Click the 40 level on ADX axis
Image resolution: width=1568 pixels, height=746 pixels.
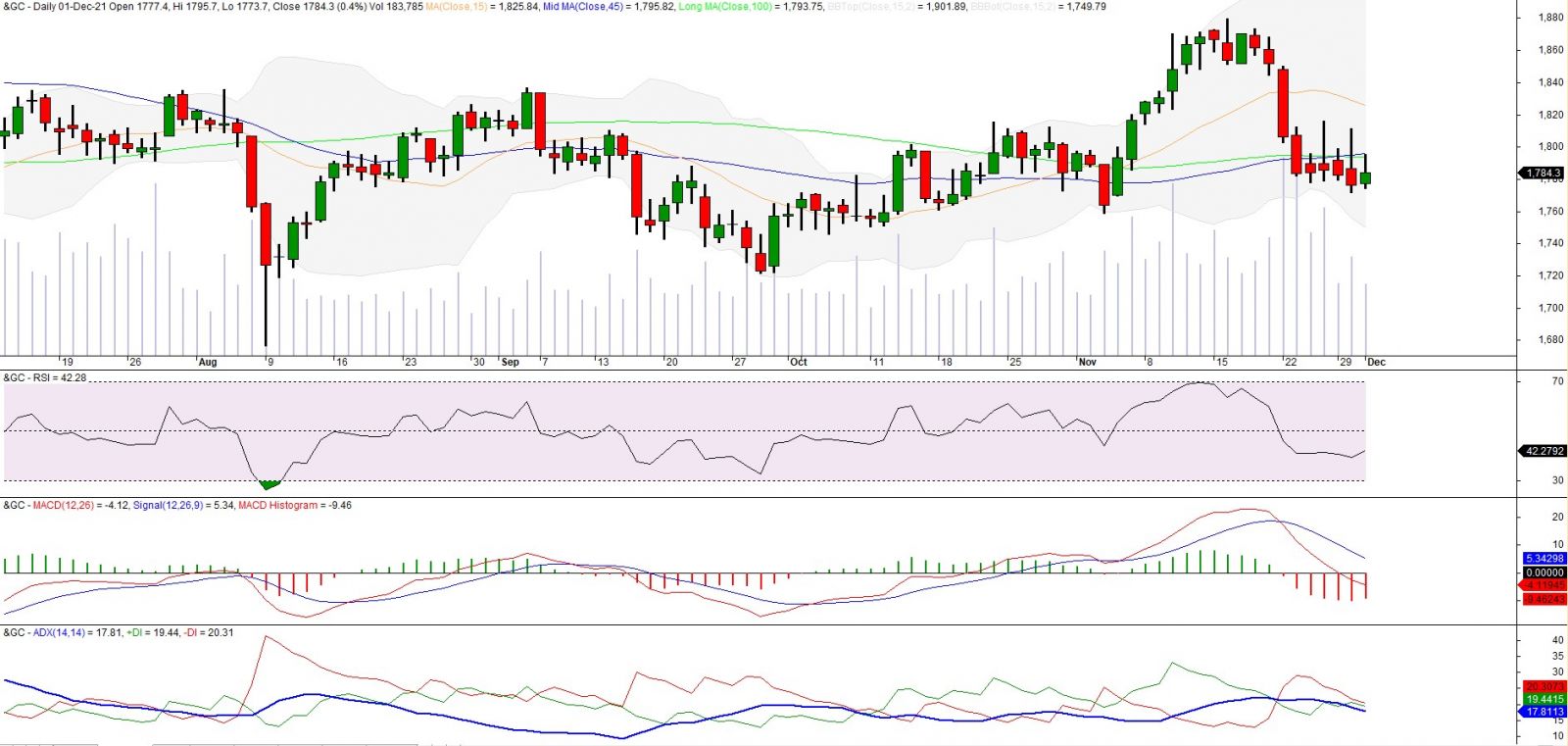(1558, 640)
